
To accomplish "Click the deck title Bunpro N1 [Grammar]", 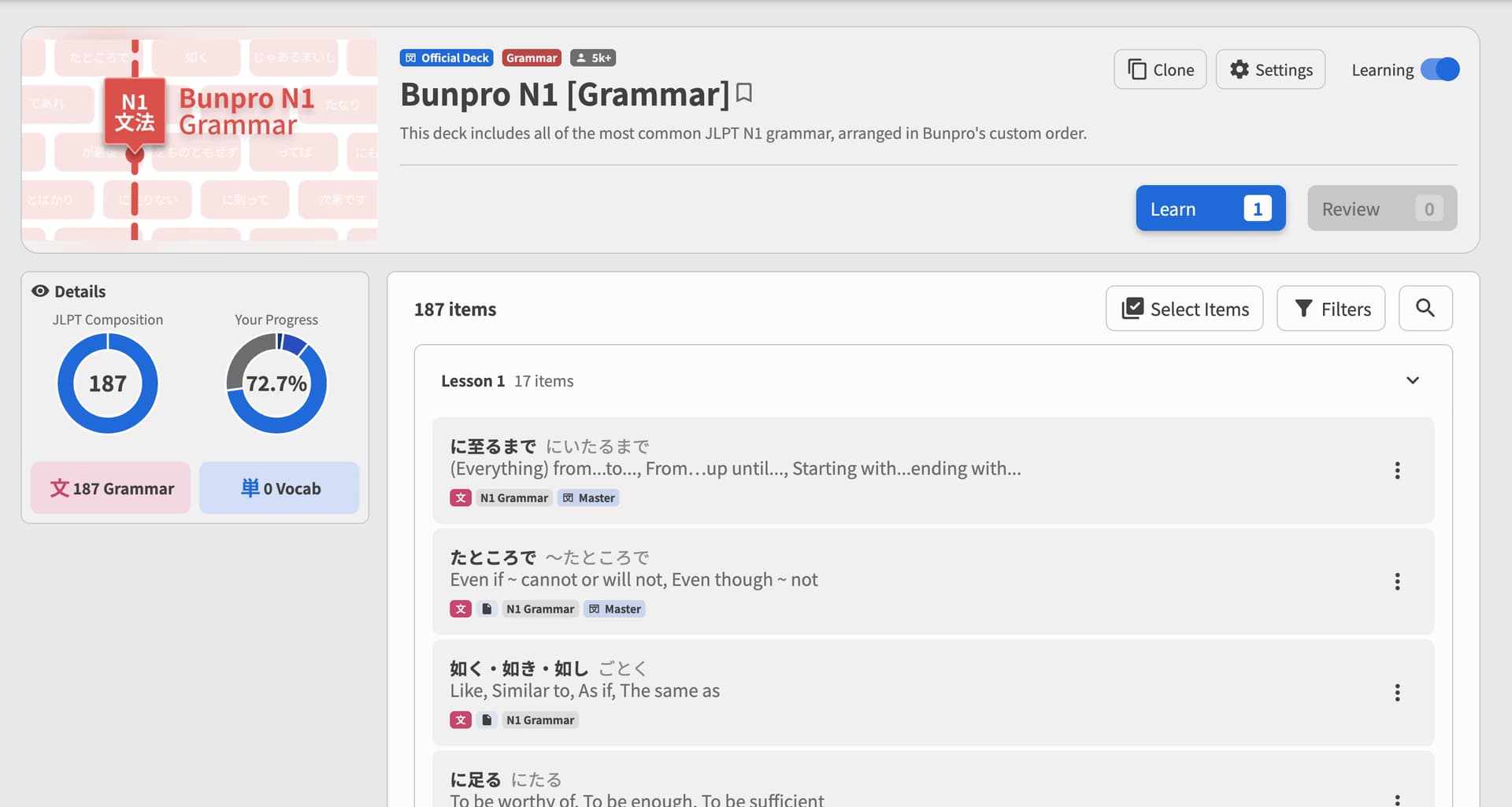I will click(565, 94).
